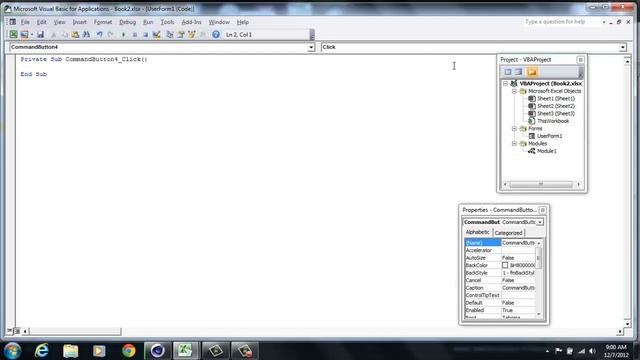Open the Edit menu

(42, 22)
